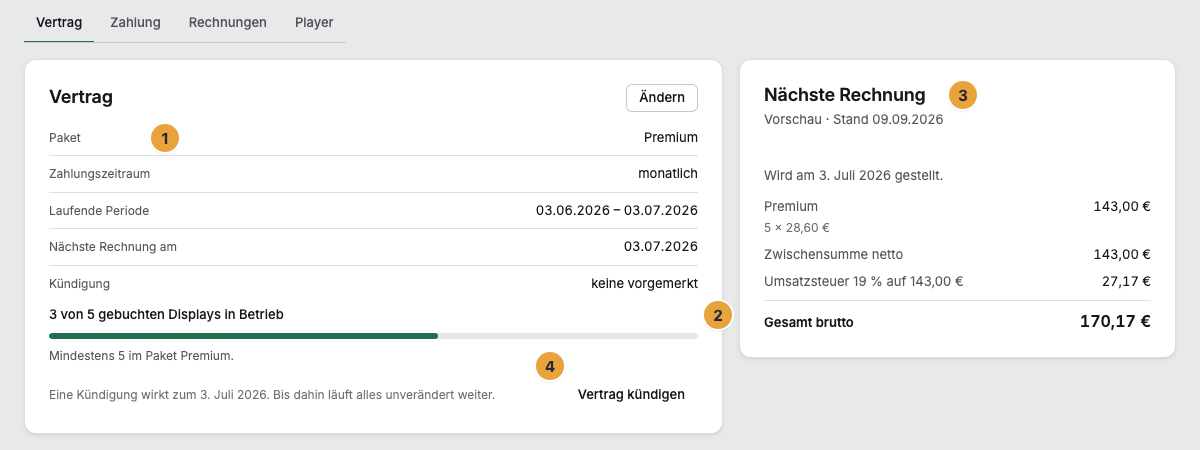Click the 'Zahlungszeitraum' row label
This screenshot has width=1200, height=450.
pos(100,174)
